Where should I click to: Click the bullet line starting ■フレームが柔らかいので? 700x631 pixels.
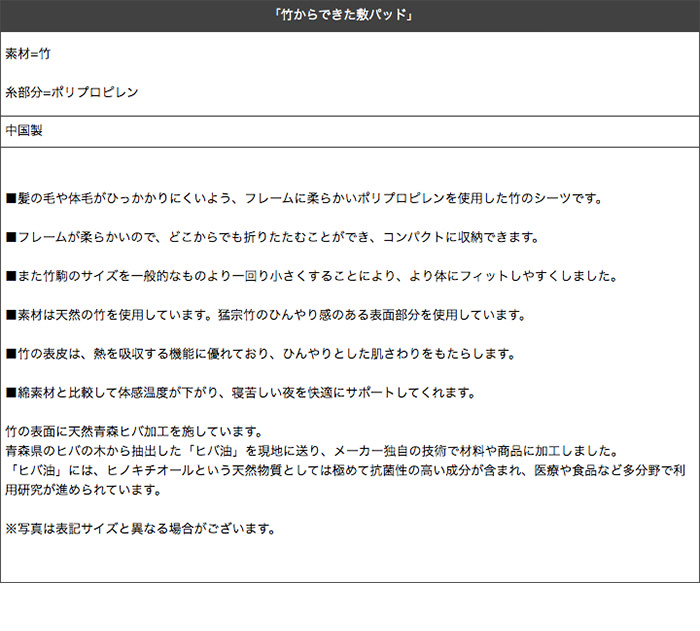click(273, 237)
